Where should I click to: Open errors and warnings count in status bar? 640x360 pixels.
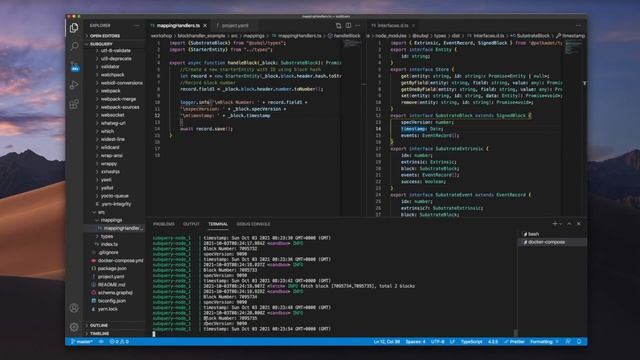[x=119, y=342]
